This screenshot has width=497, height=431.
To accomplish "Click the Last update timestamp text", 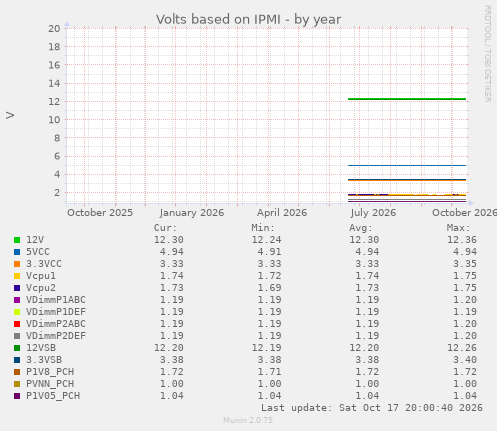I will pos(372,408).
